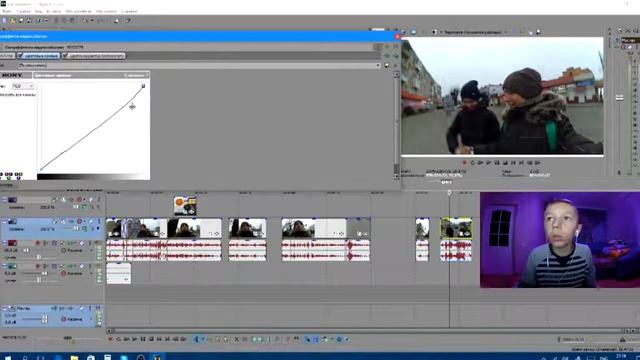The height and width of the screenshot is (360, 640).
Task: Click the stop button under the preview window
Action: tap(505, 163)
